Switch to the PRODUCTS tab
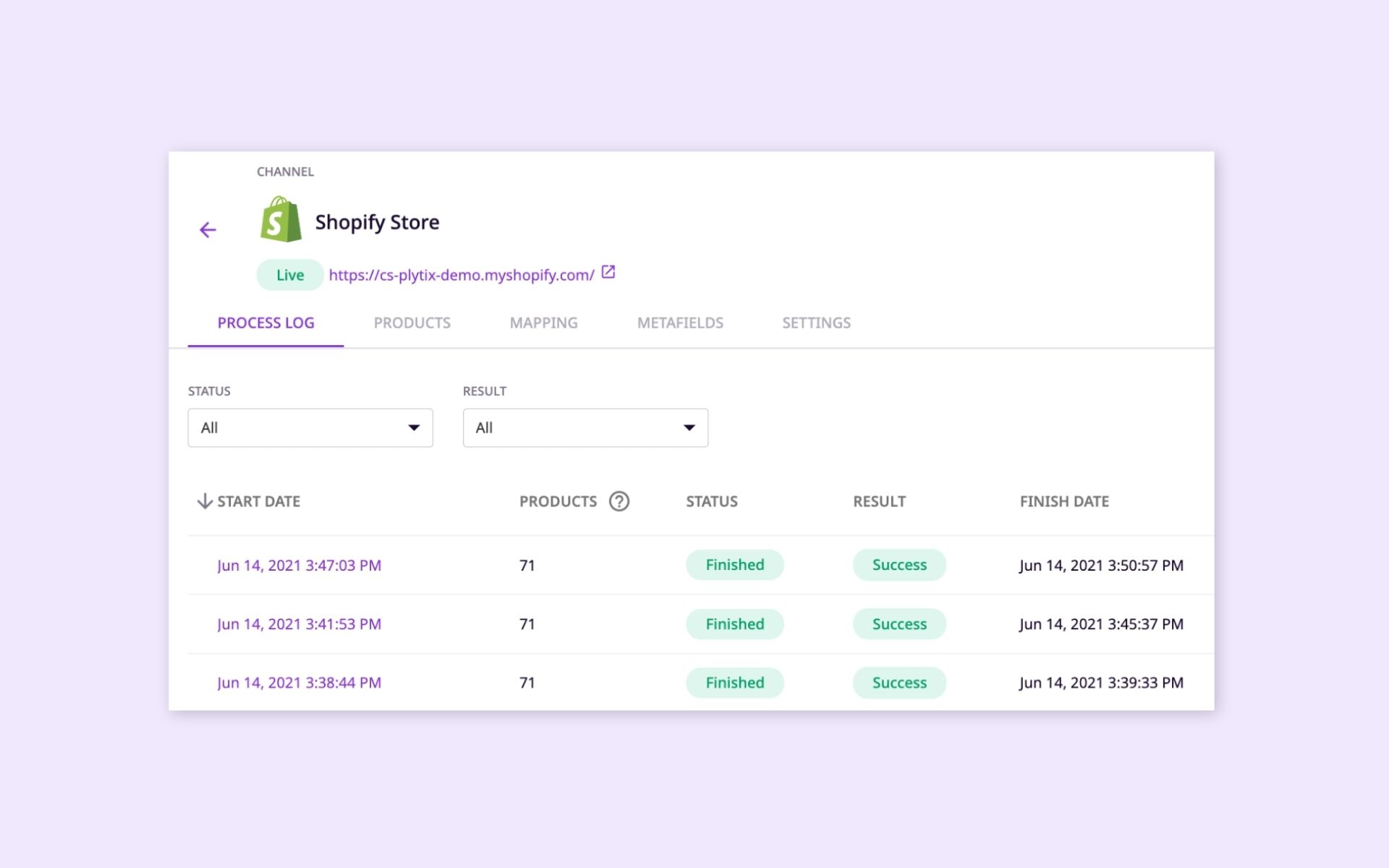 tap(412, 322)
